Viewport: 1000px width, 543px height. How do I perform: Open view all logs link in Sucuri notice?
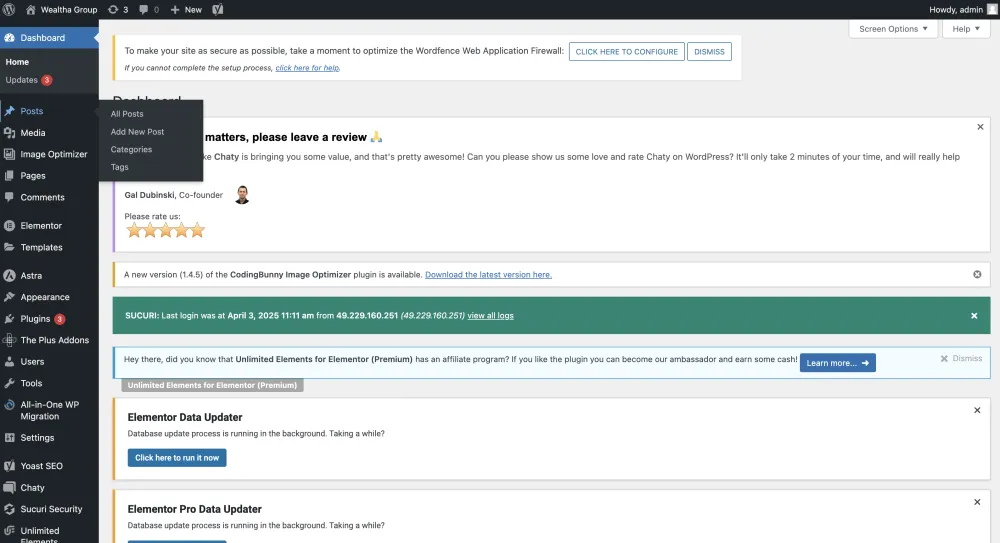coord(490,315)
